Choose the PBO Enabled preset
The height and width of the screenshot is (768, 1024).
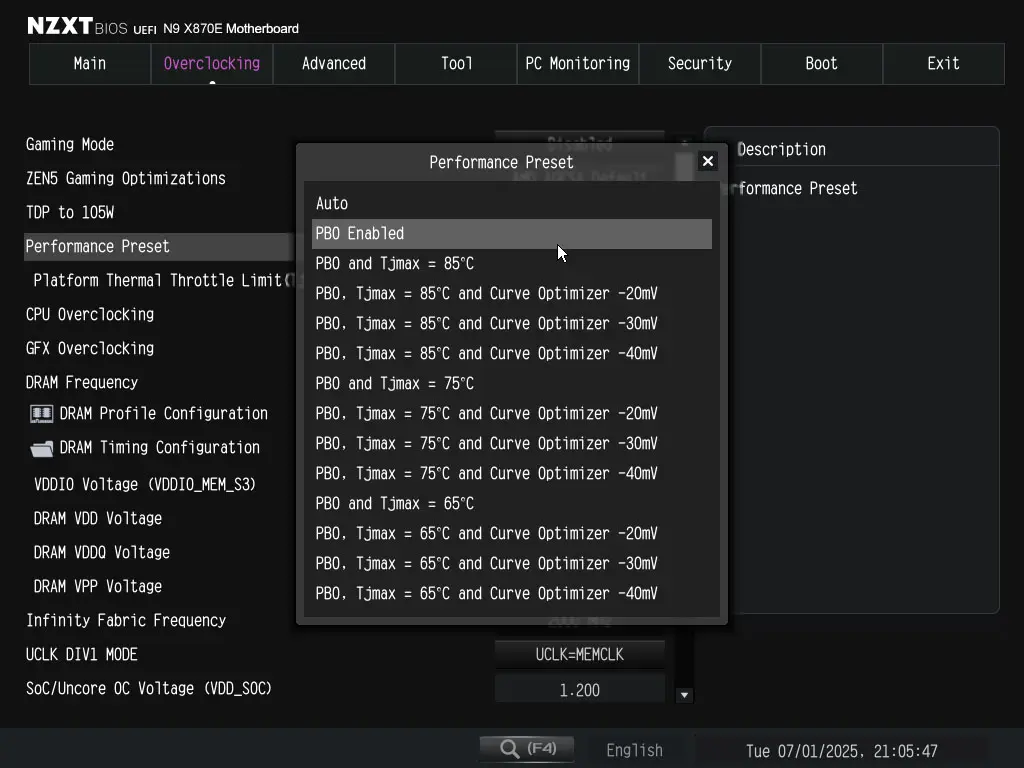pos(512,234)
